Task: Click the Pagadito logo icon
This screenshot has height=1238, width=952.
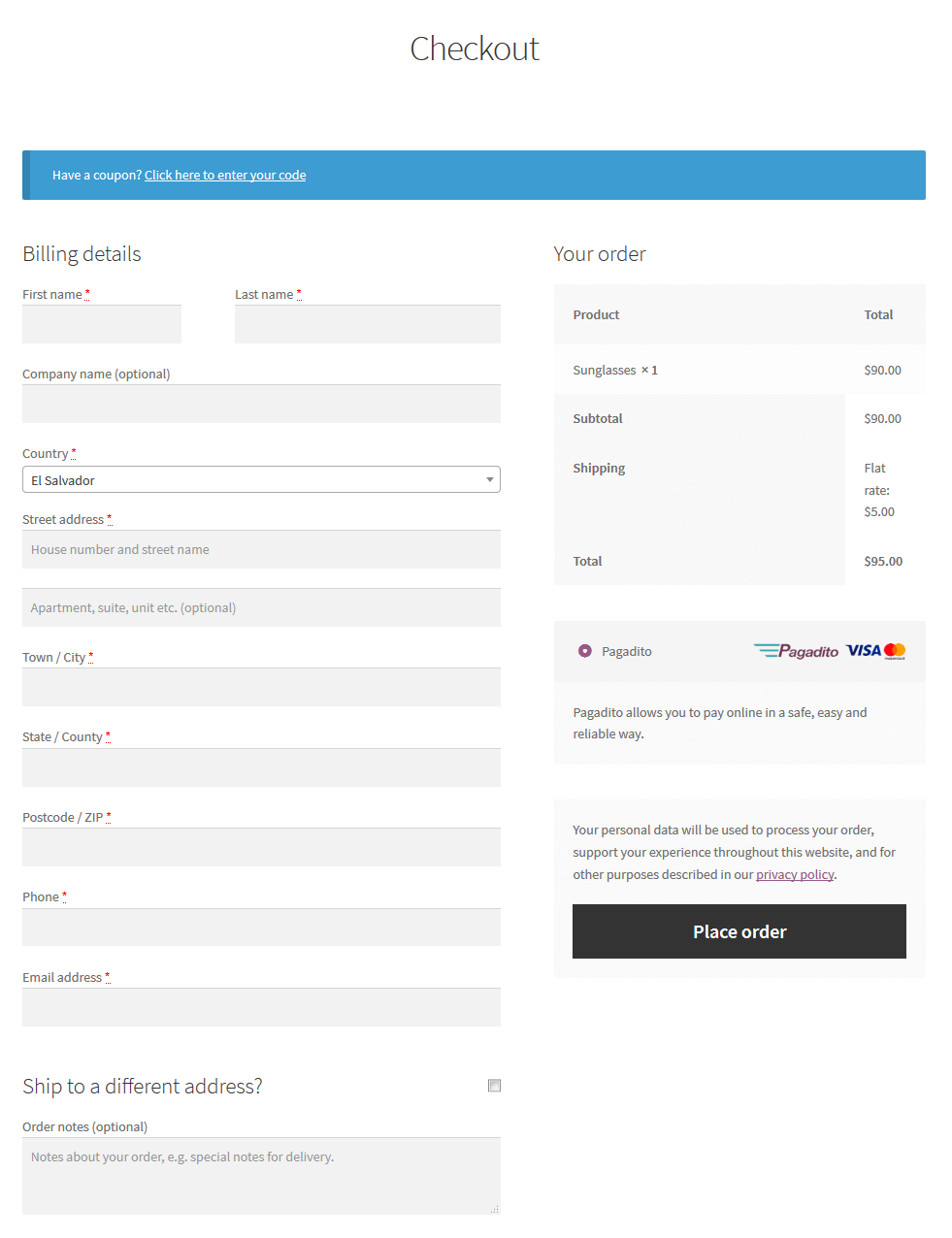Action: tap(796, 651)
